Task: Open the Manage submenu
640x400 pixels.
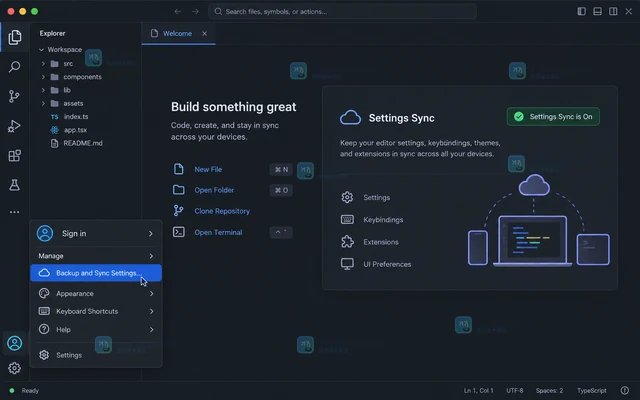Action: pos(96,256)
